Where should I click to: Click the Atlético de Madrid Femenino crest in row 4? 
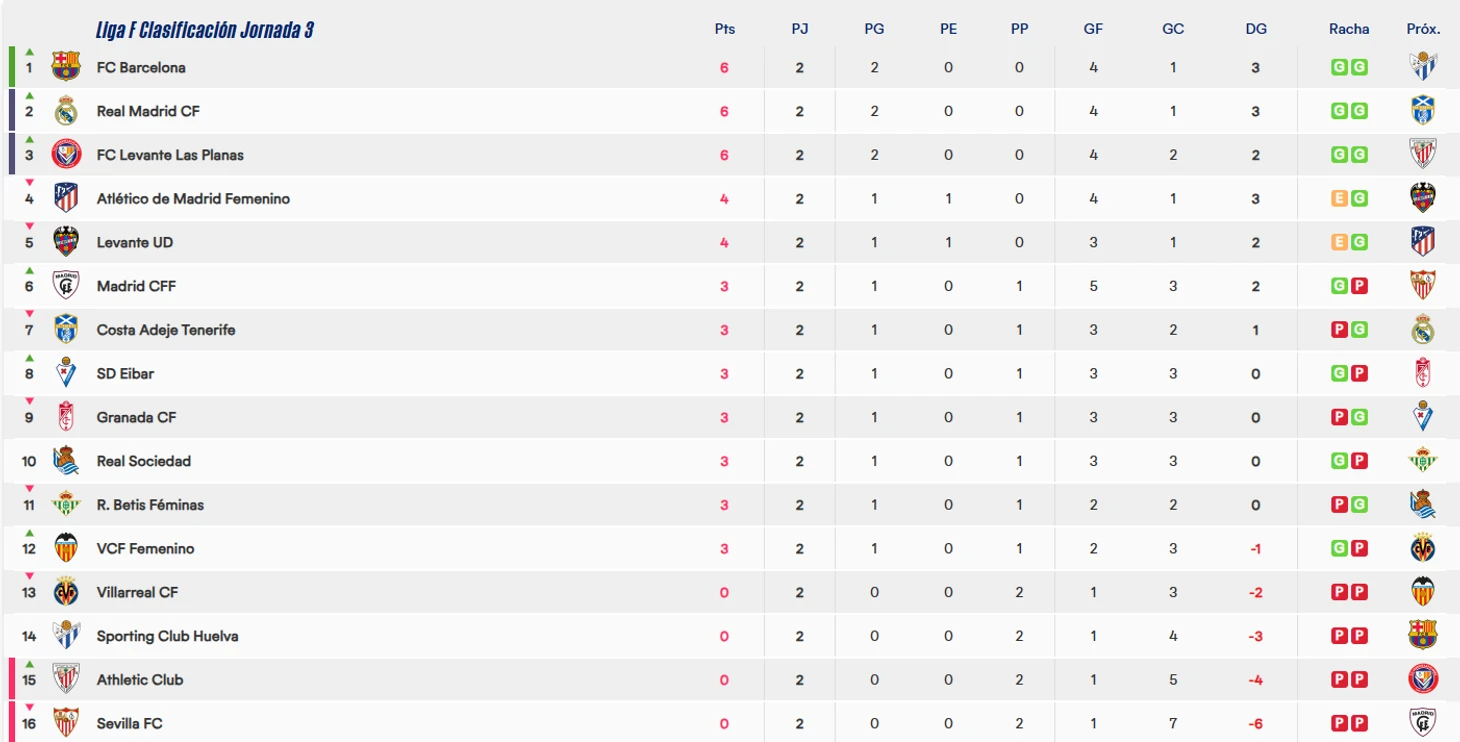point(66,198)
